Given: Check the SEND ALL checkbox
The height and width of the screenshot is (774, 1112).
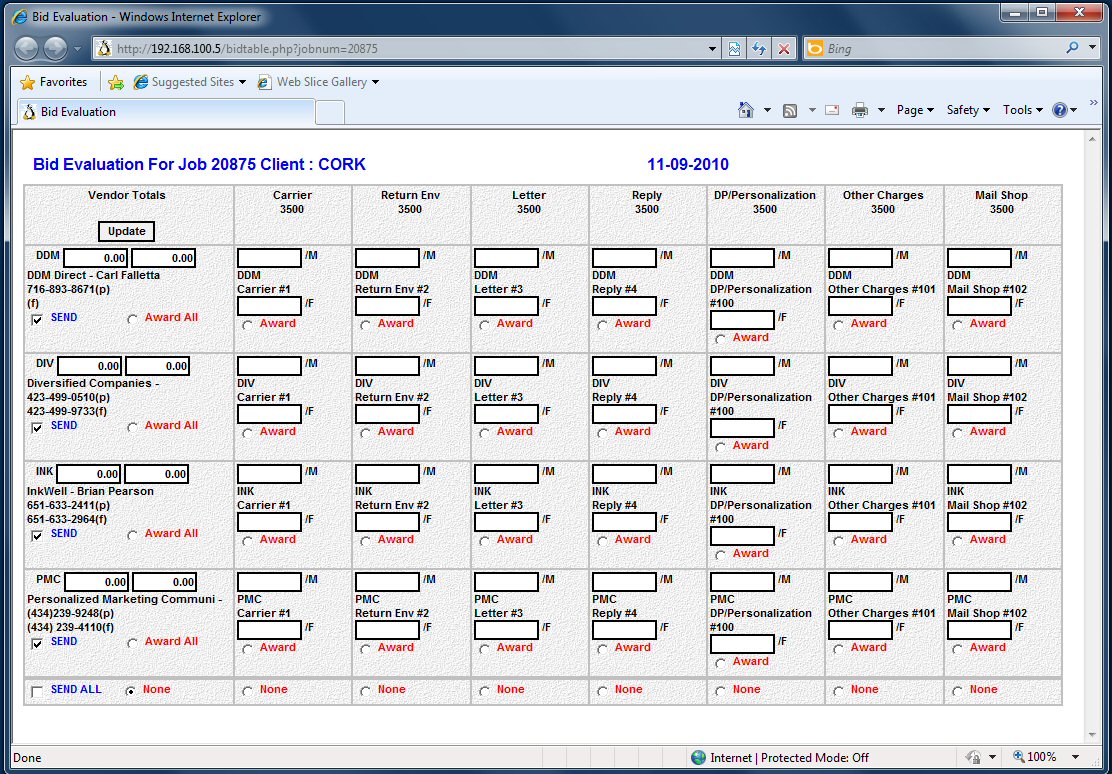Looking at the screenshot, I should [37, 692].
